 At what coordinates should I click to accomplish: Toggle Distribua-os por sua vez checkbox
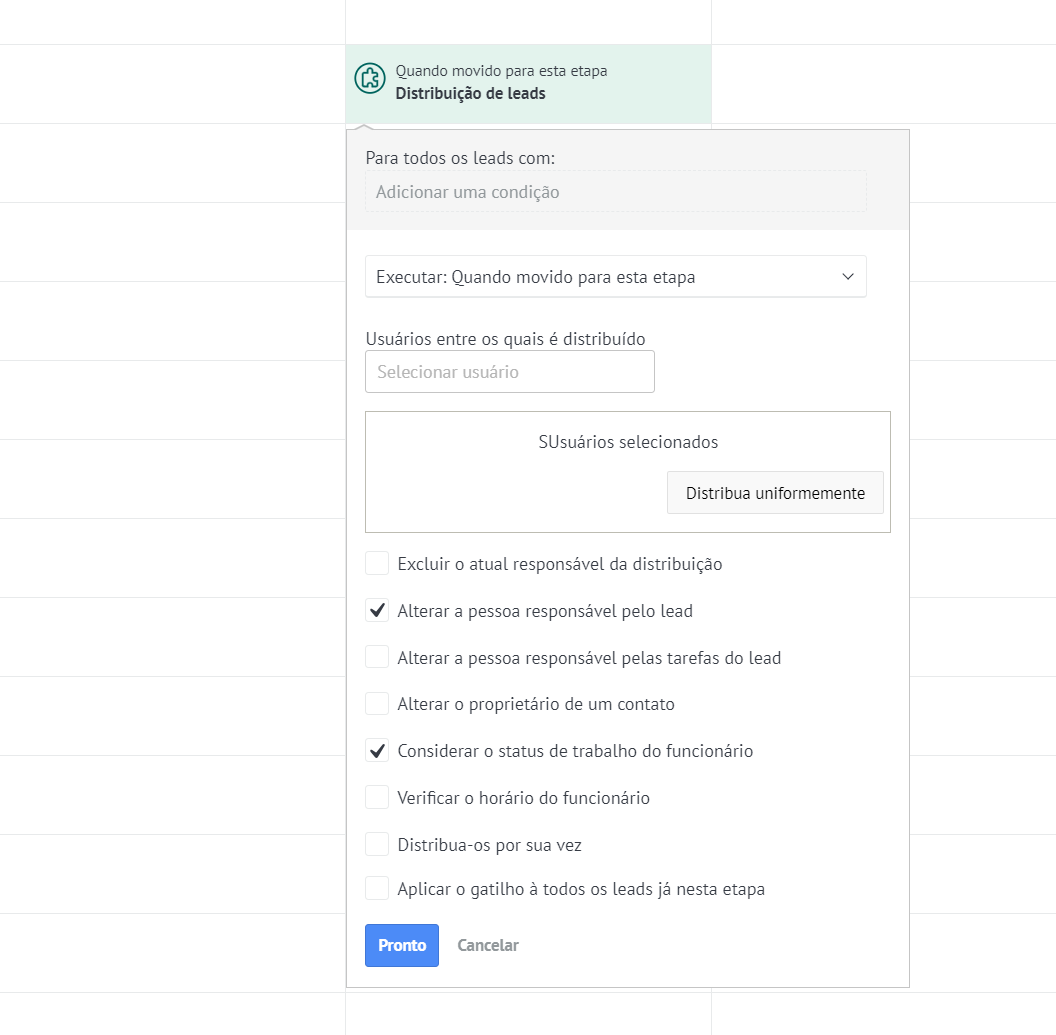pos(377,845)
